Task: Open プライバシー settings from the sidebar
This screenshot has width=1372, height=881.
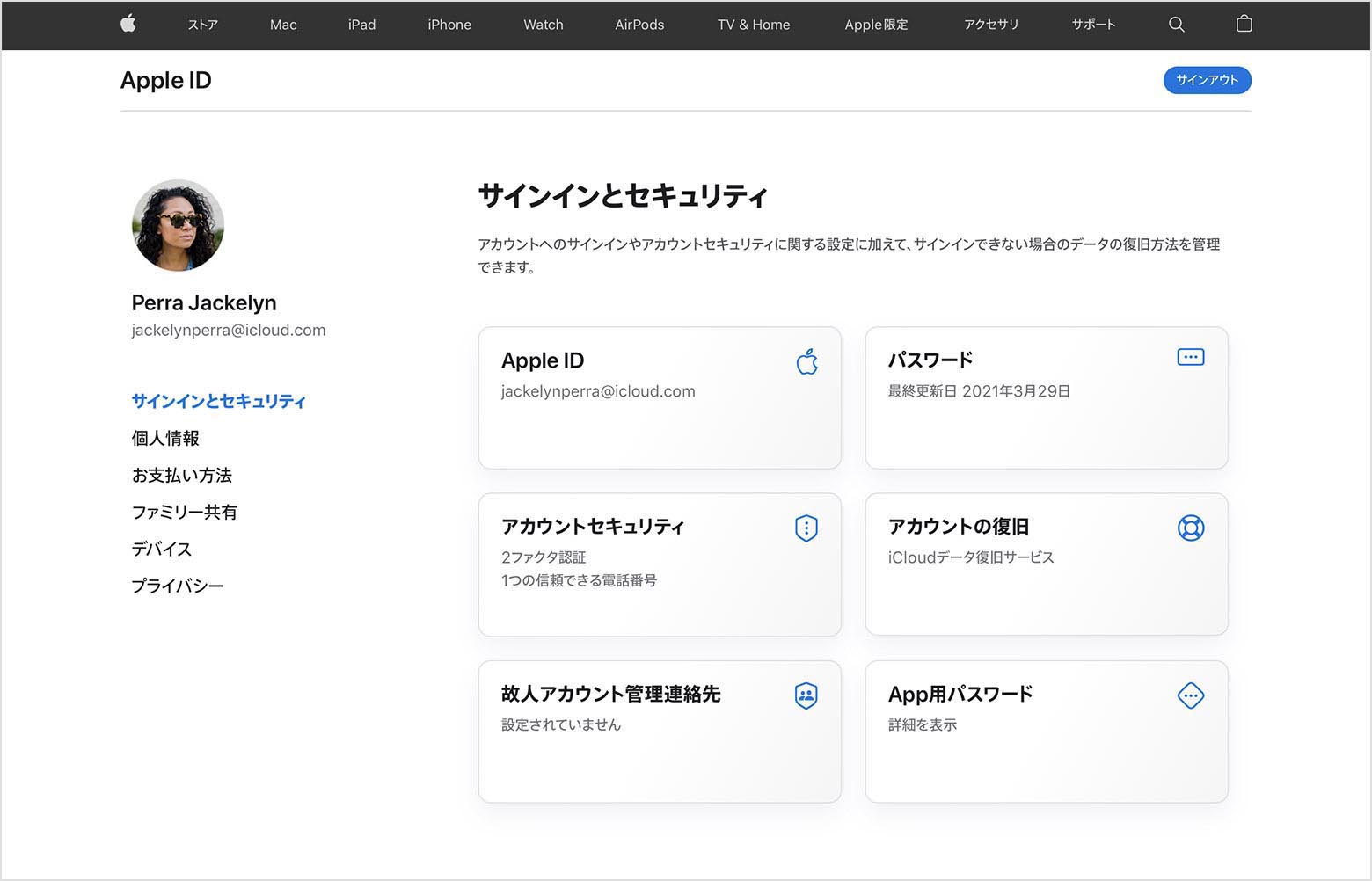Action: point(178,585)
